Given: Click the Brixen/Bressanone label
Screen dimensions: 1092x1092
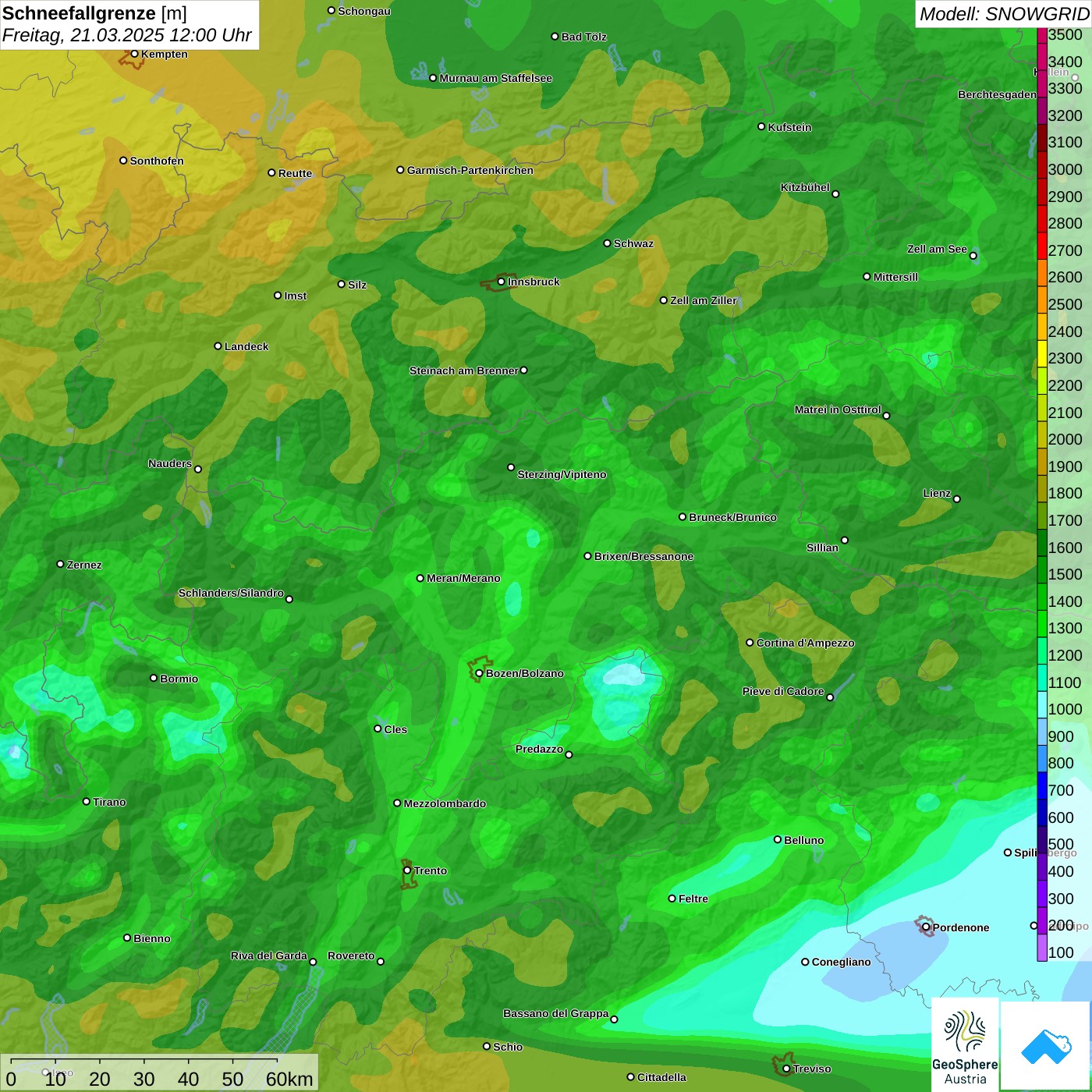Looking at the screenshot, I should (643, 556).
